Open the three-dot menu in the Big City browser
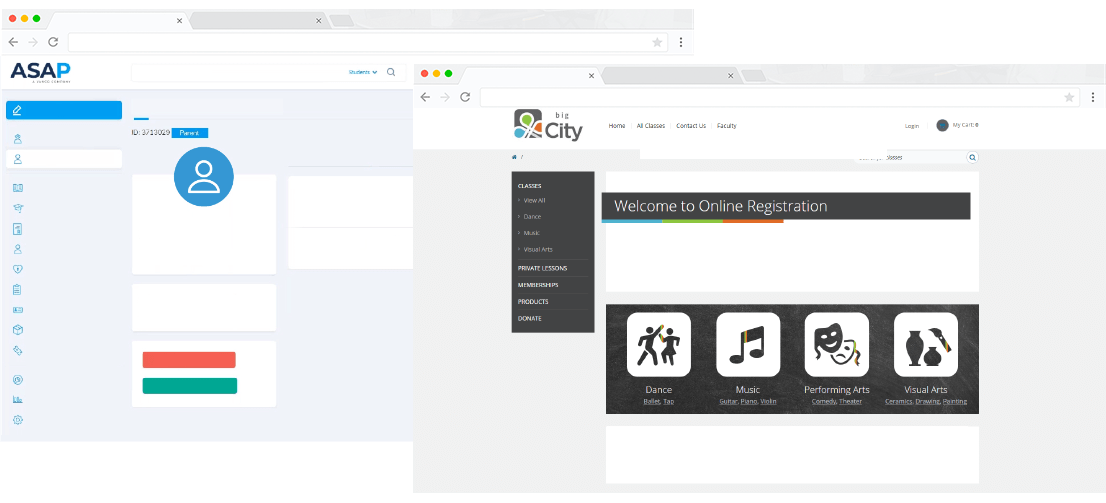 click(x=1093, y=97)
